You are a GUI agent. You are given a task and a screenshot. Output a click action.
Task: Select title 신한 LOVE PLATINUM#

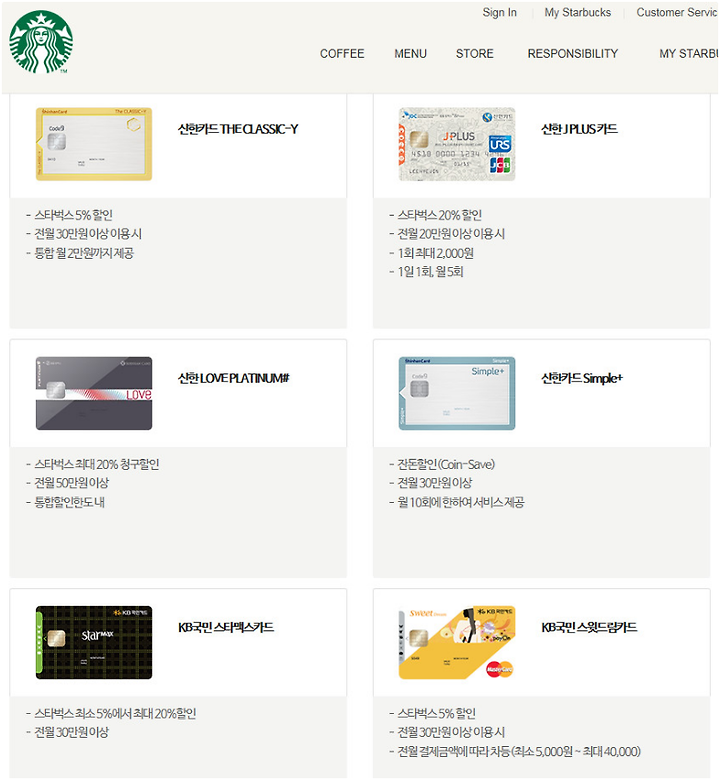233,379
